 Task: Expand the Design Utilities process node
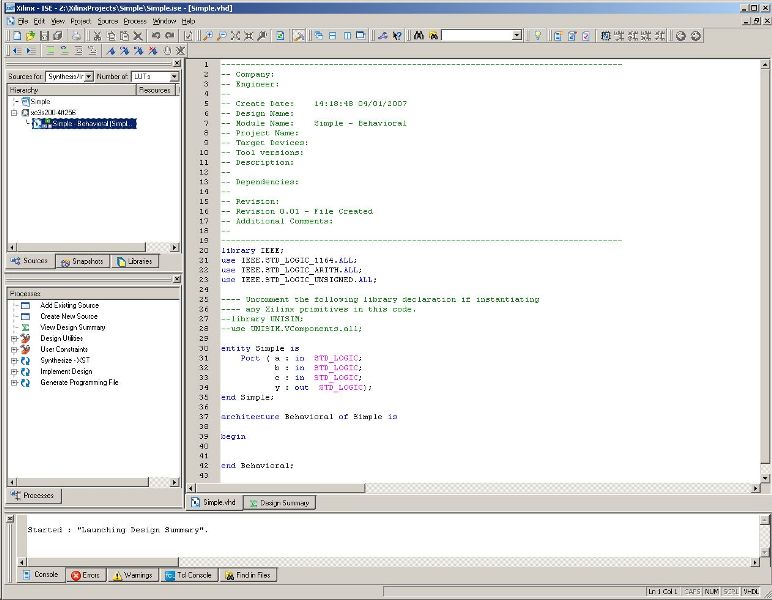(x=14, y=339)
